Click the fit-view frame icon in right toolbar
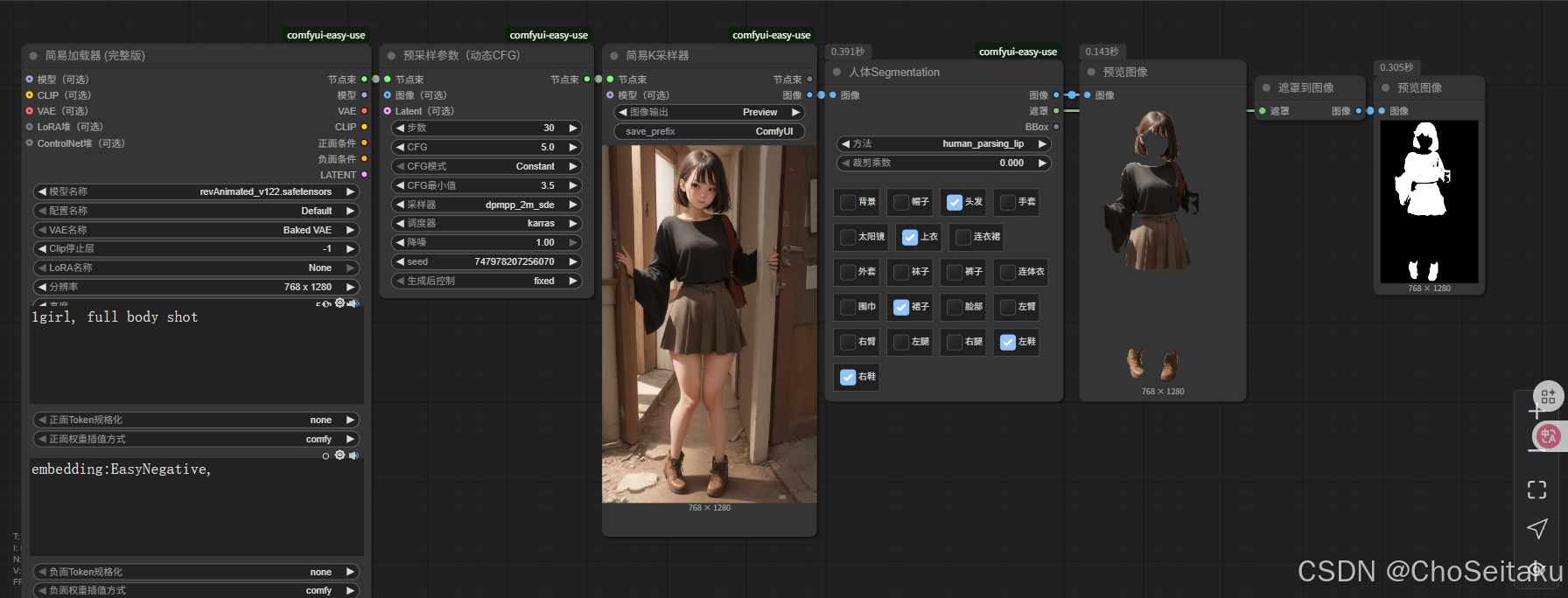 [x=1536, y=490]
